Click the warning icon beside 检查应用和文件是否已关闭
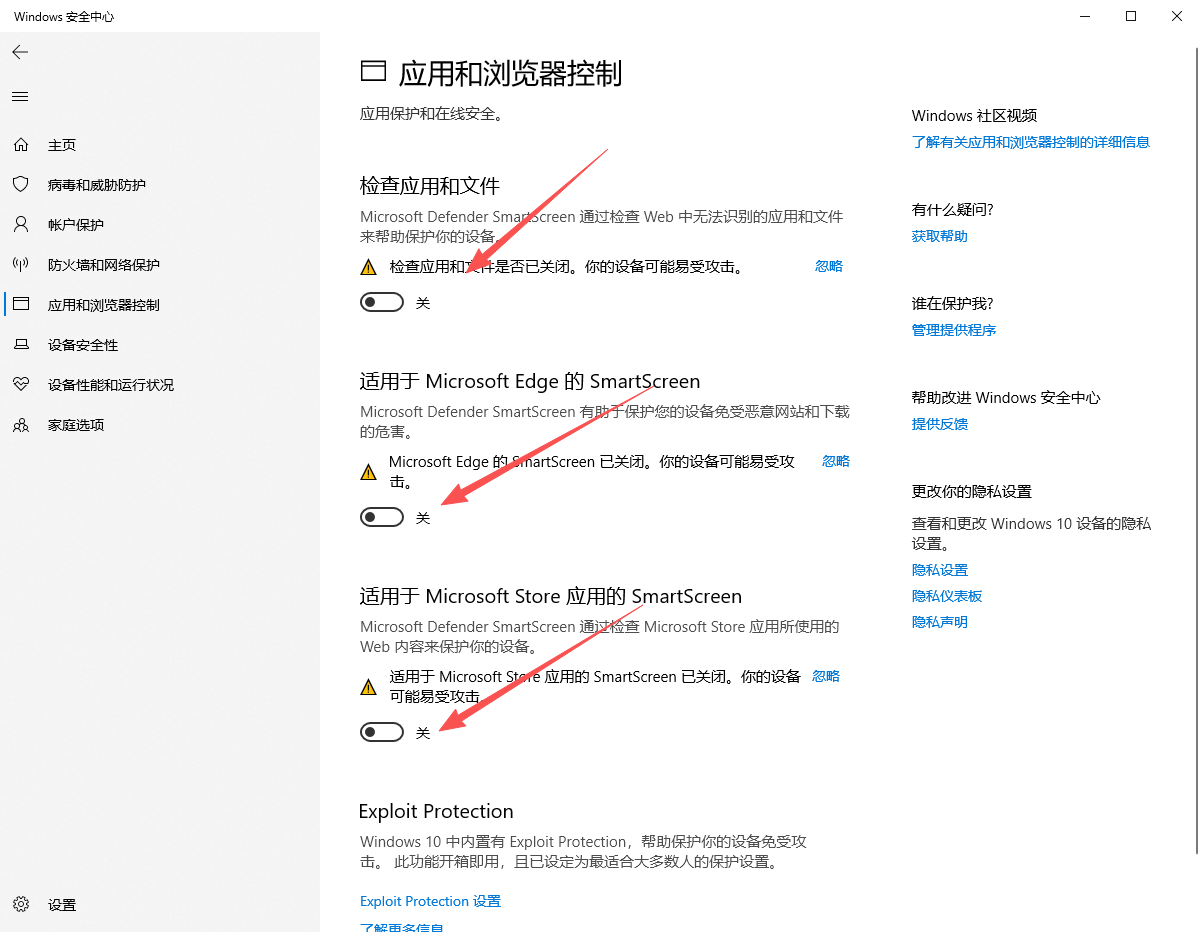This screenshot has height=932, width=1200. [x=369, y=267]
